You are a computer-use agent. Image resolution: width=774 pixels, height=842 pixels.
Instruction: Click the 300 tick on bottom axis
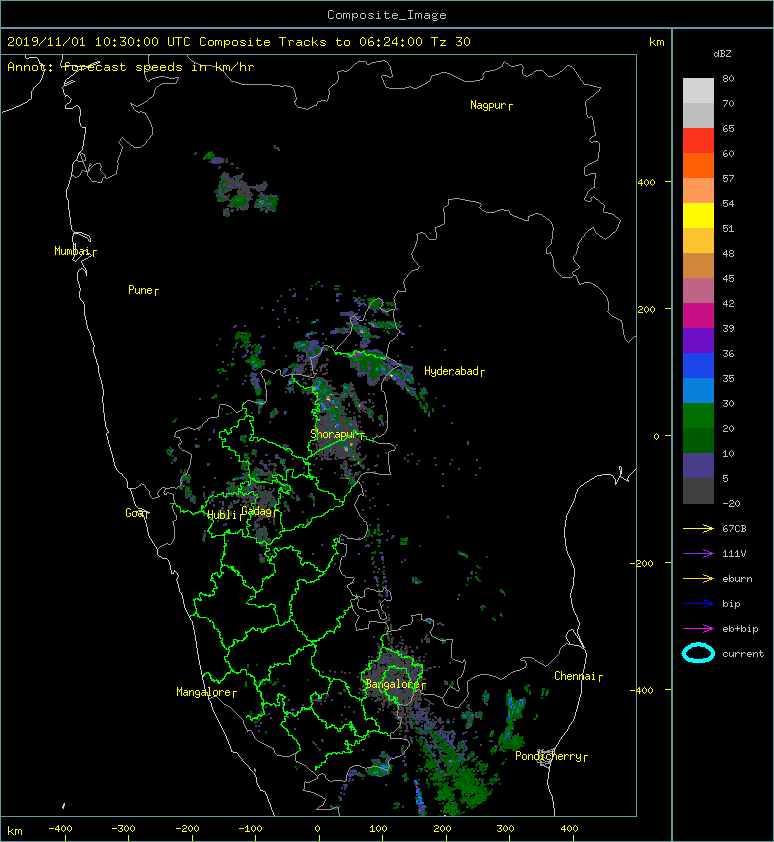click(505, 829)
